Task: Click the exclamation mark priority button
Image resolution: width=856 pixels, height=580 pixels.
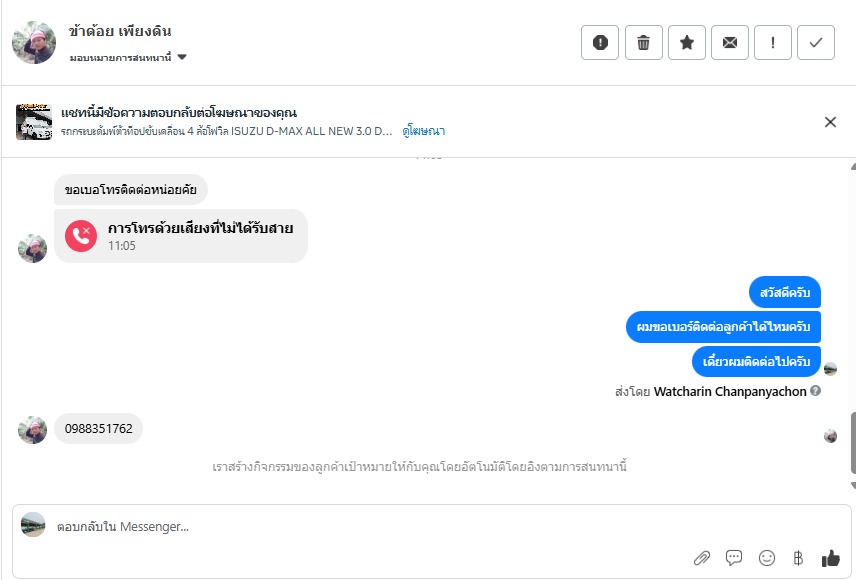Action: pos(773,42)
